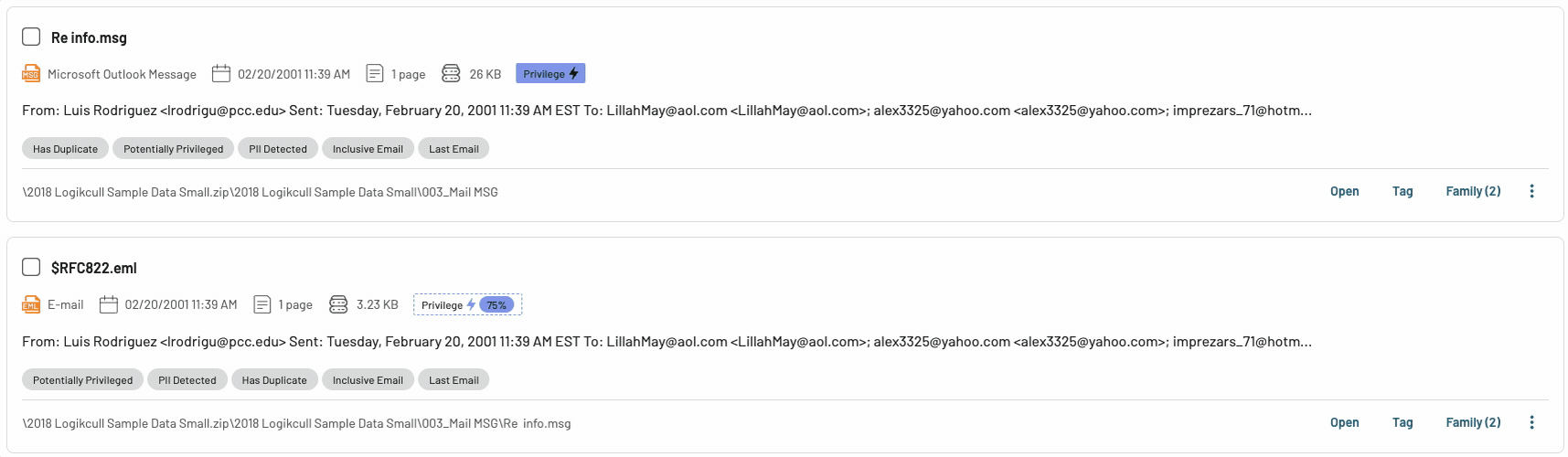Click Potentially Privileged tag on Re info.msg
The image size is (1568, 457).
[174, 148]
